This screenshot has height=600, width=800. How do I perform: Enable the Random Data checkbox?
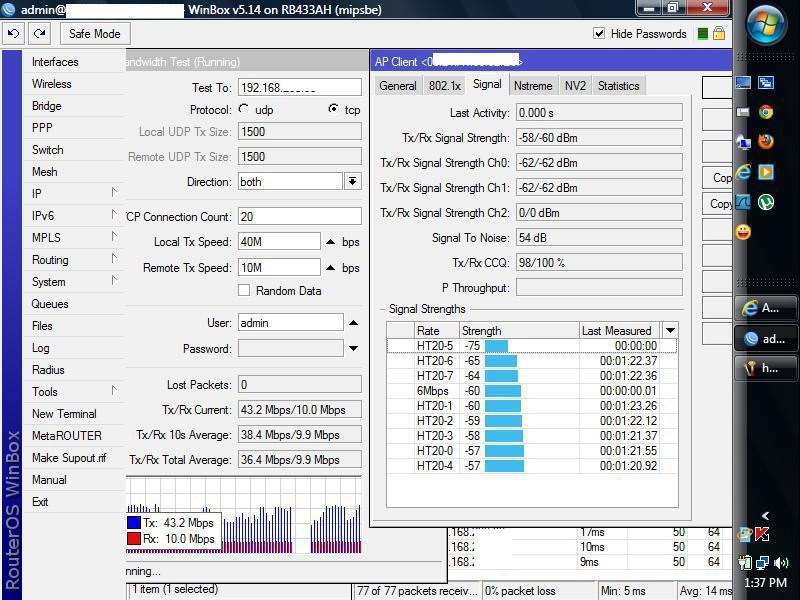[243, 290]
